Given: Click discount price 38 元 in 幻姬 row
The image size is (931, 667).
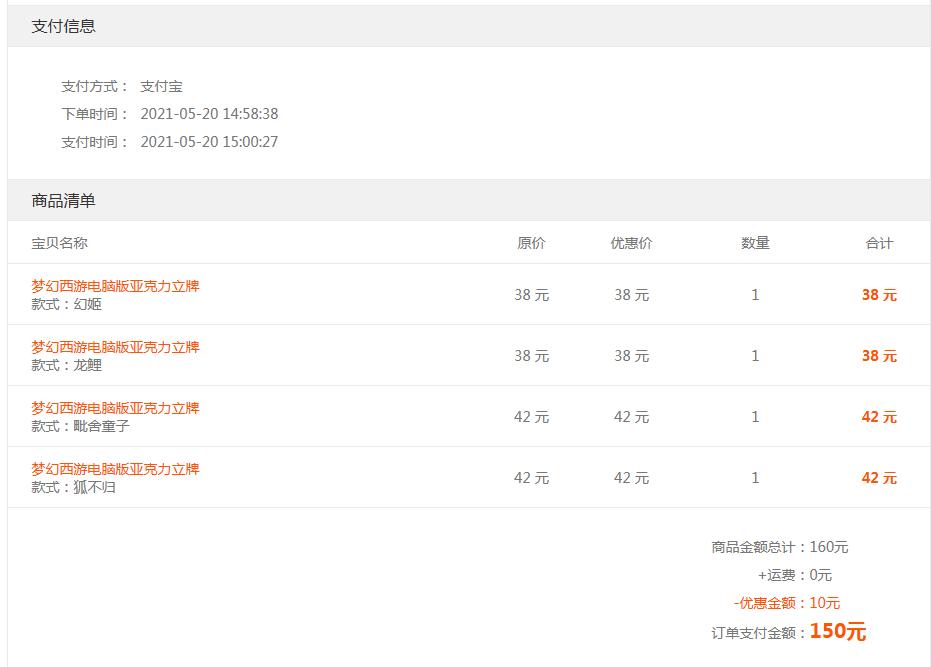Looking at the screenshot, I should pos(631,295).
